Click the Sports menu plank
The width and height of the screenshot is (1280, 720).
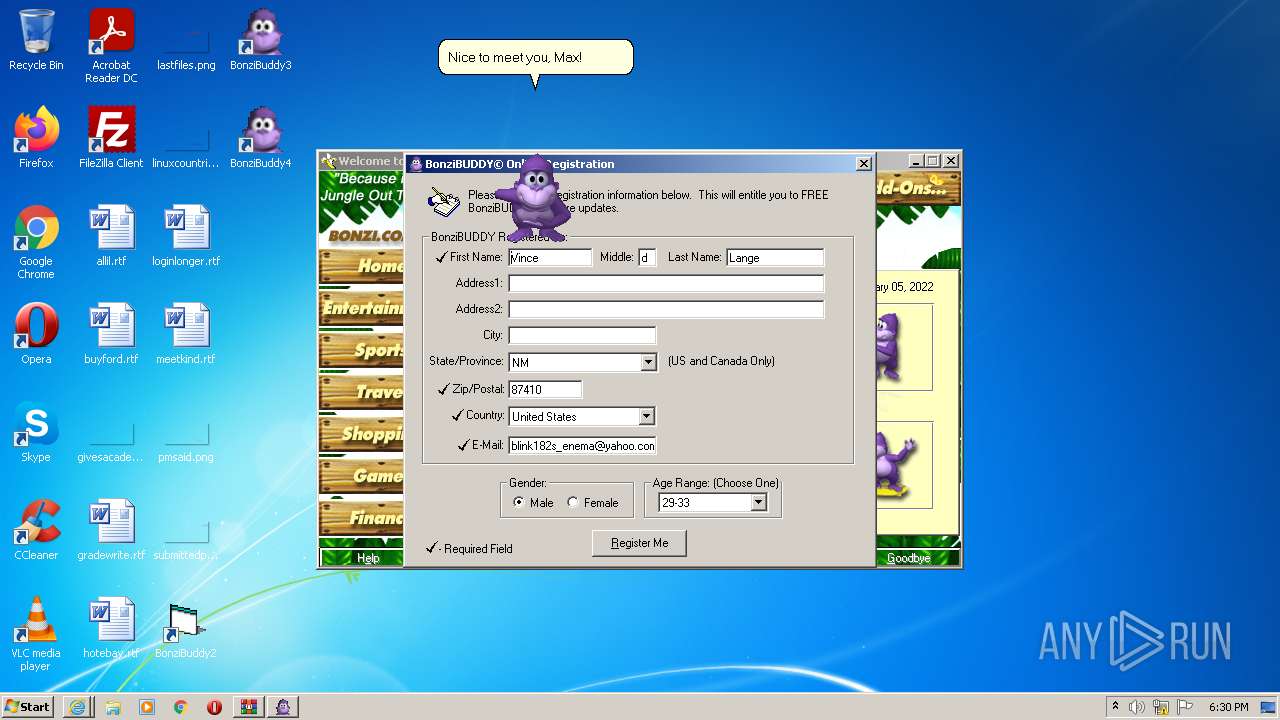pyautogui.click(x=362, y=350)
